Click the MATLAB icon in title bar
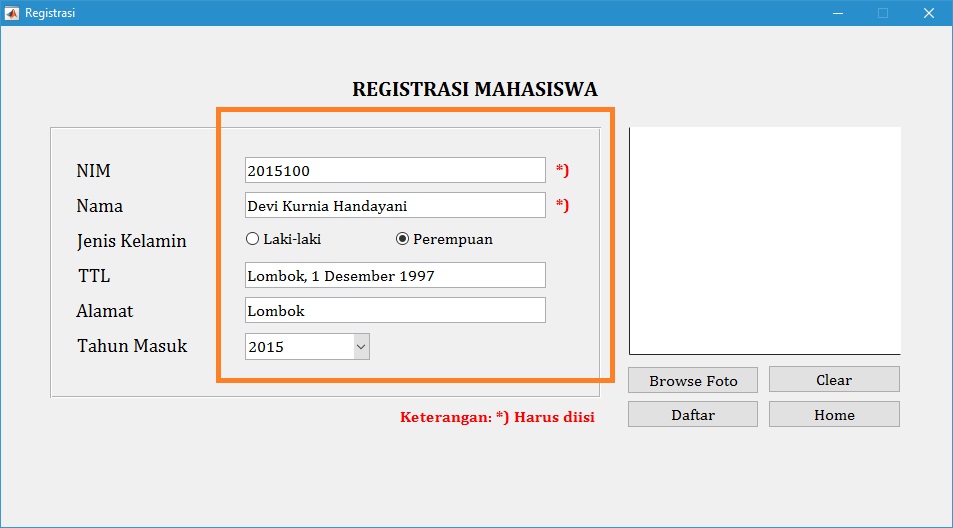 13,13
